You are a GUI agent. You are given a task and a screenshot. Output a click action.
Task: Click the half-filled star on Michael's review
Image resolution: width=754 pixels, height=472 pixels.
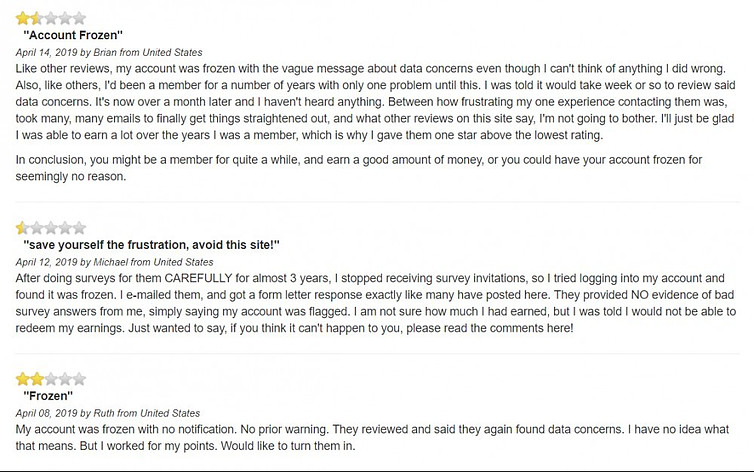pyautogui.click(x=23, y=228)
